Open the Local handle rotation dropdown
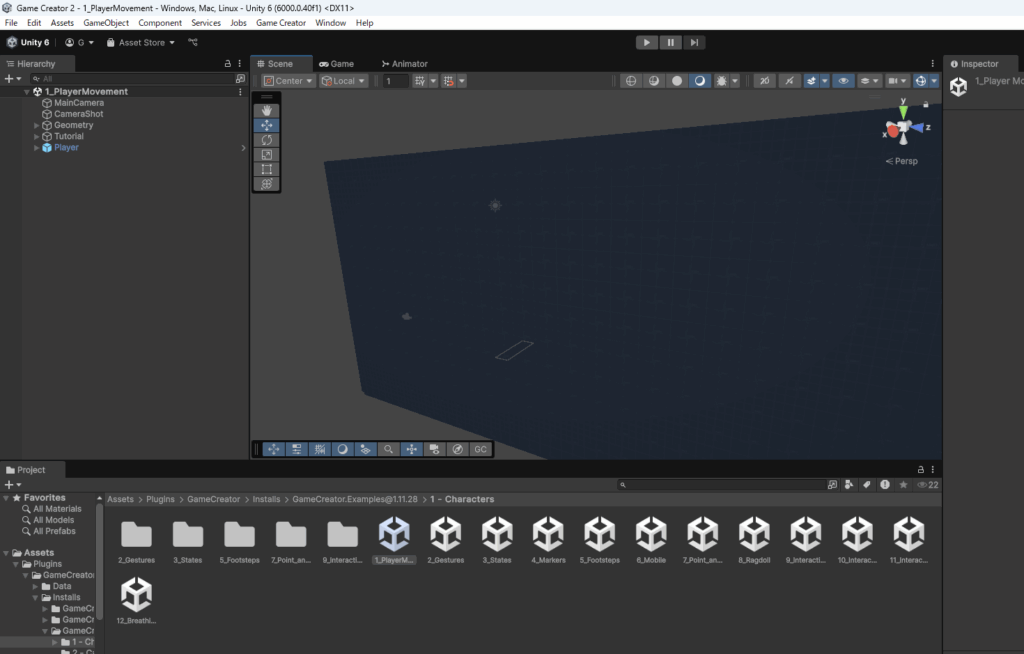Image resolution: width=1024 pixels, height=654 pixels. pyautogui.click(x=343, y=81)
